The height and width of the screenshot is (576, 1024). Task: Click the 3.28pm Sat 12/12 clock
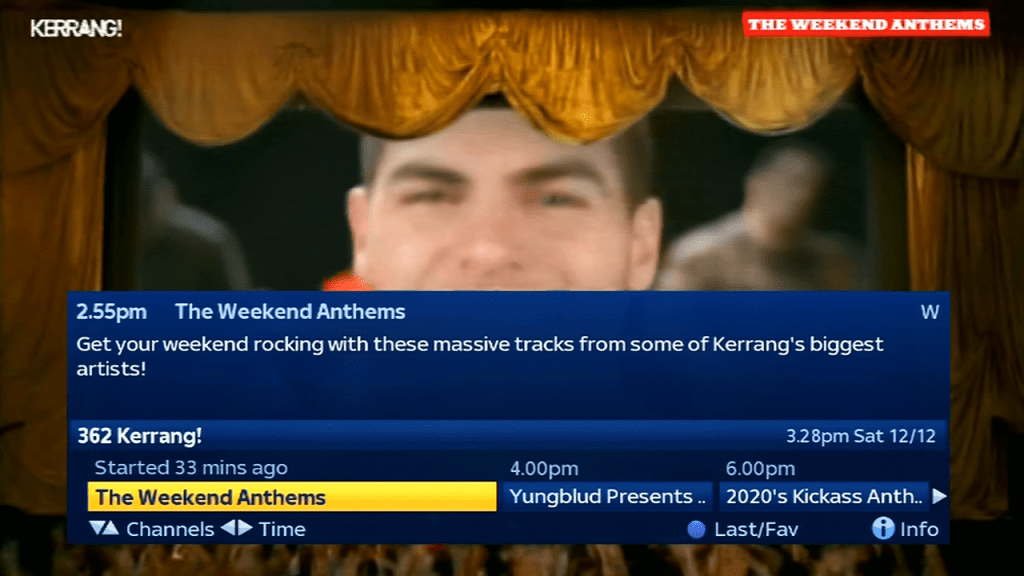pos(861,436)
